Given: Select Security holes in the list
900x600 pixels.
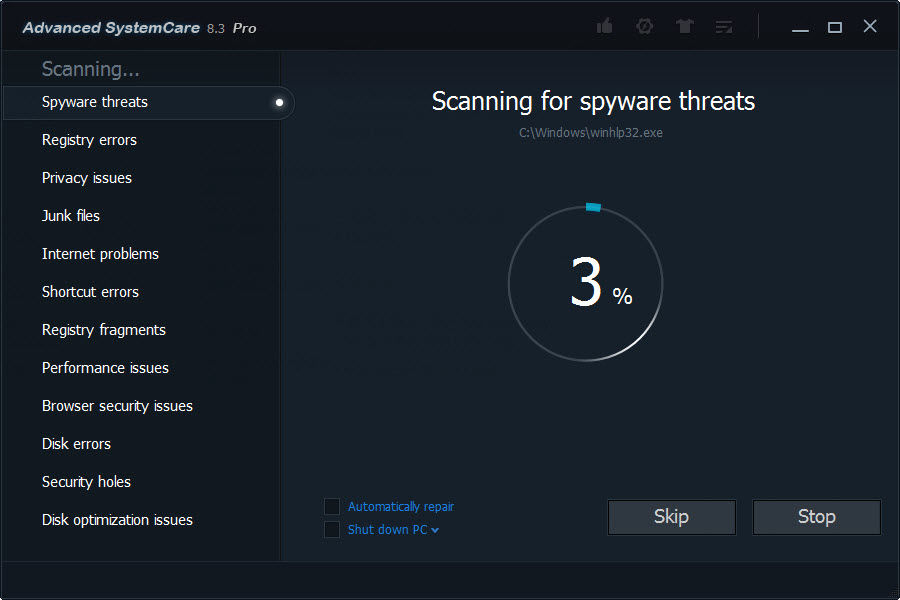Looking at the screenshot, I should coord(86,482).
